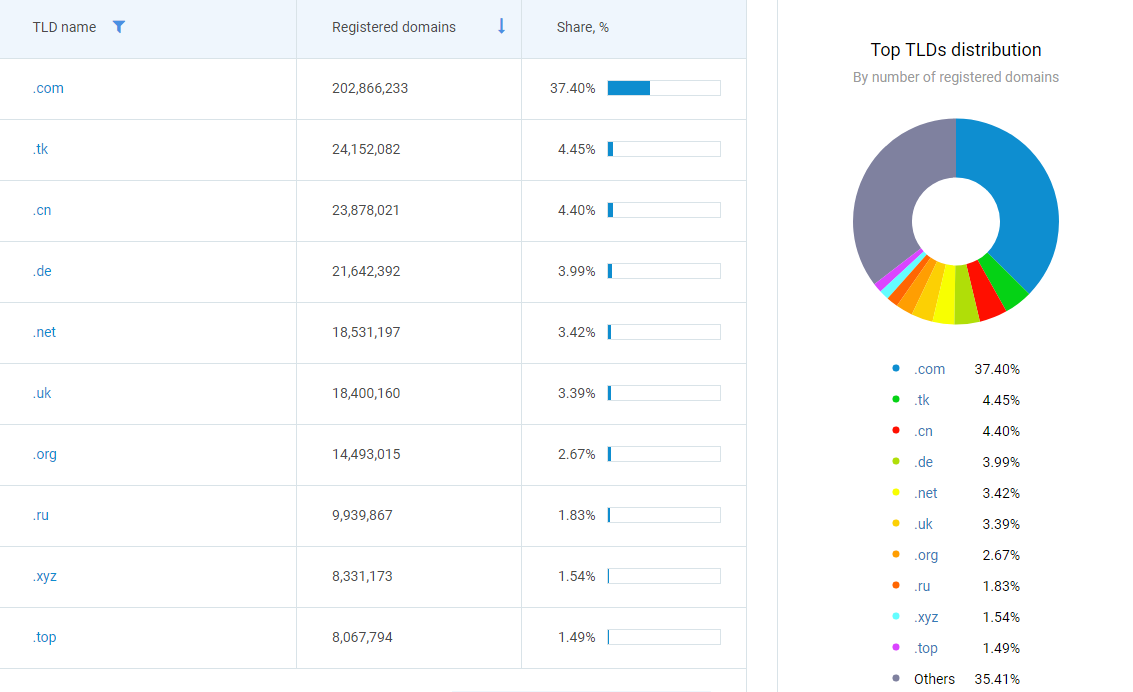Click the Registered domains sort arrow
The image size is (1133, 692).
[x=501, y=27]
